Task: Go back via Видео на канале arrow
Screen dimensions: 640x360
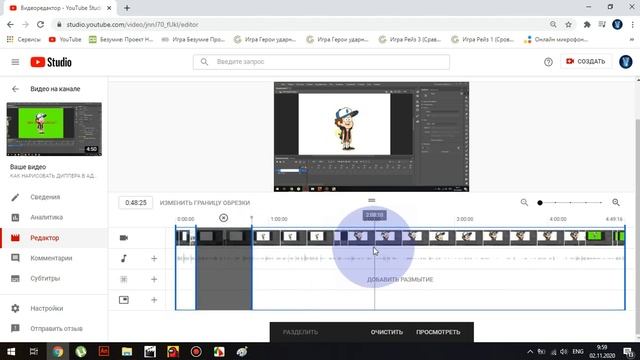Action: [15, 89]
